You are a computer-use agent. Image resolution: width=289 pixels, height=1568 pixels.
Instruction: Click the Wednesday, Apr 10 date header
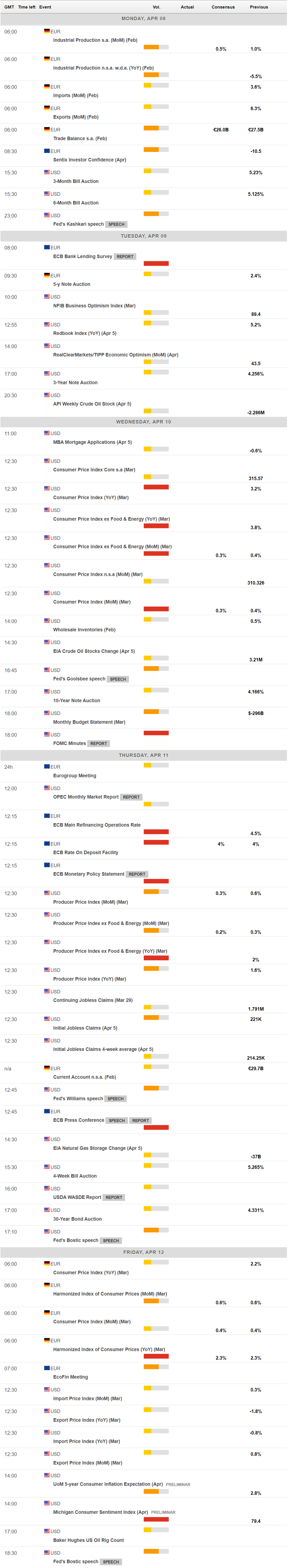[143, 421]
